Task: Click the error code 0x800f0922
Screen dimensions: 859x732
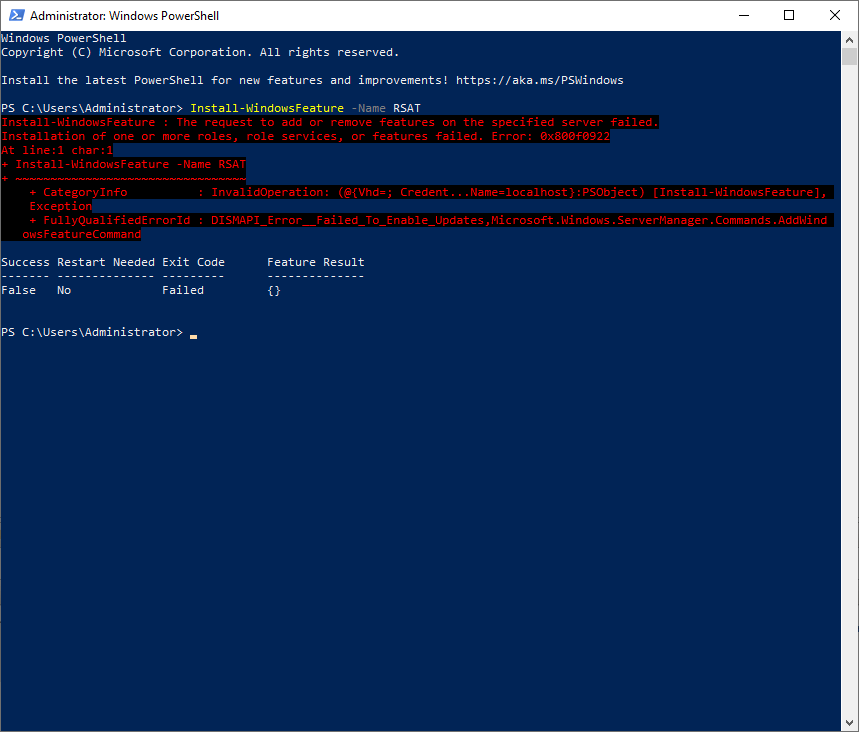Action: (x=575, y=136)
